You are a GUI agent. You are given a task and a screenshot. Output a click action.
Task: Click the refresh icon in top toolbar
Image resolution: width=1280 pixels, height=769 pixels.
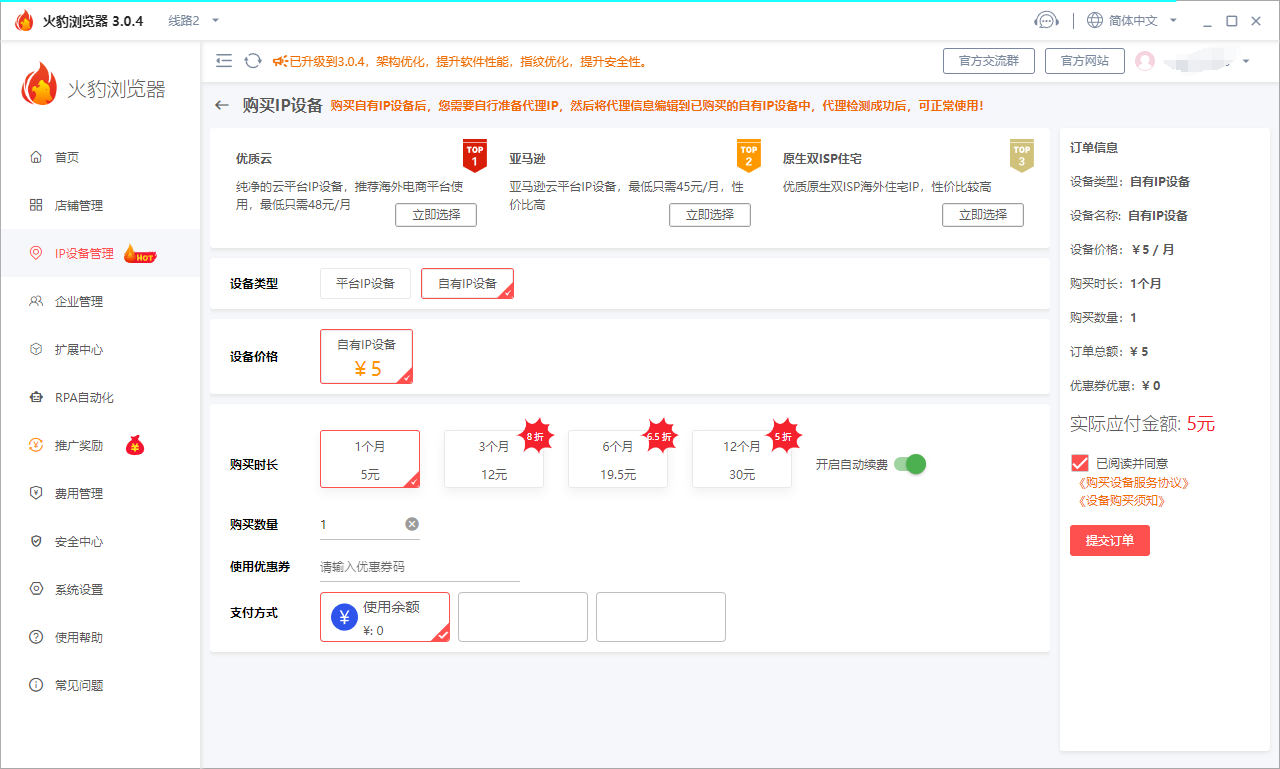(x=253, y=61)
